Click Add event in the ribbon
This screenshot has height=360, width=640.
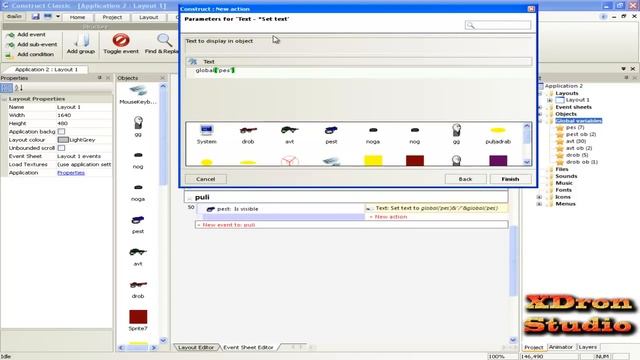[27, 35]
